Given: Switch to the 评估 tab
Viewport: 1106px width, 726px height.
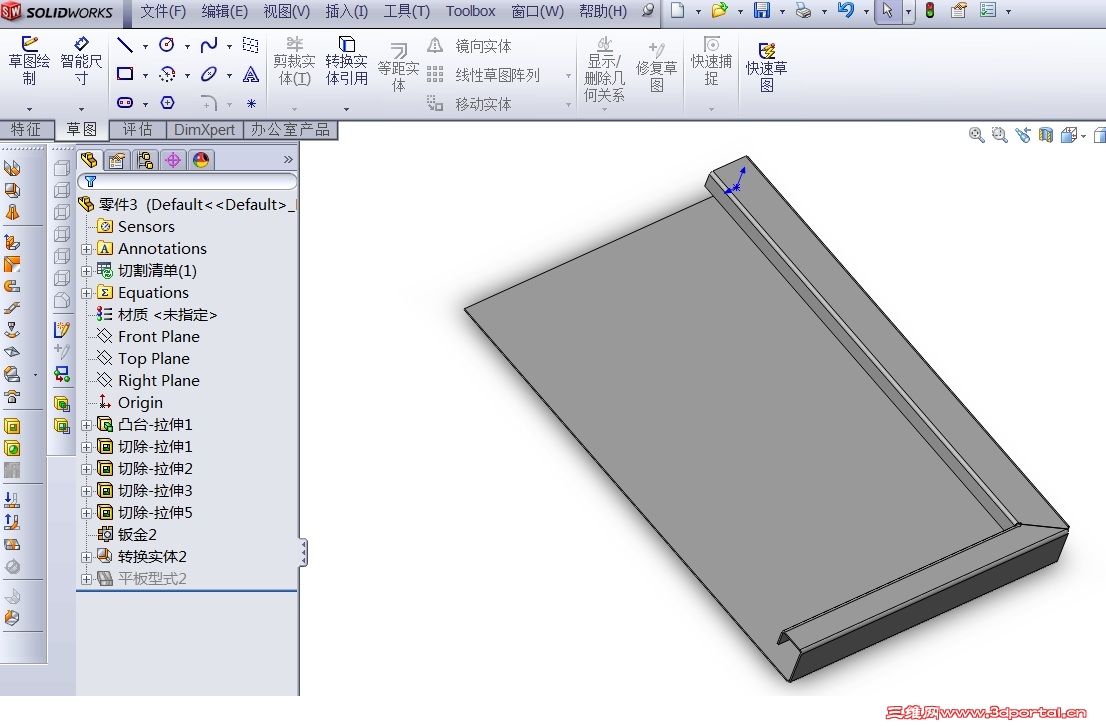Looking at the screenshot, I should (138, 129).
